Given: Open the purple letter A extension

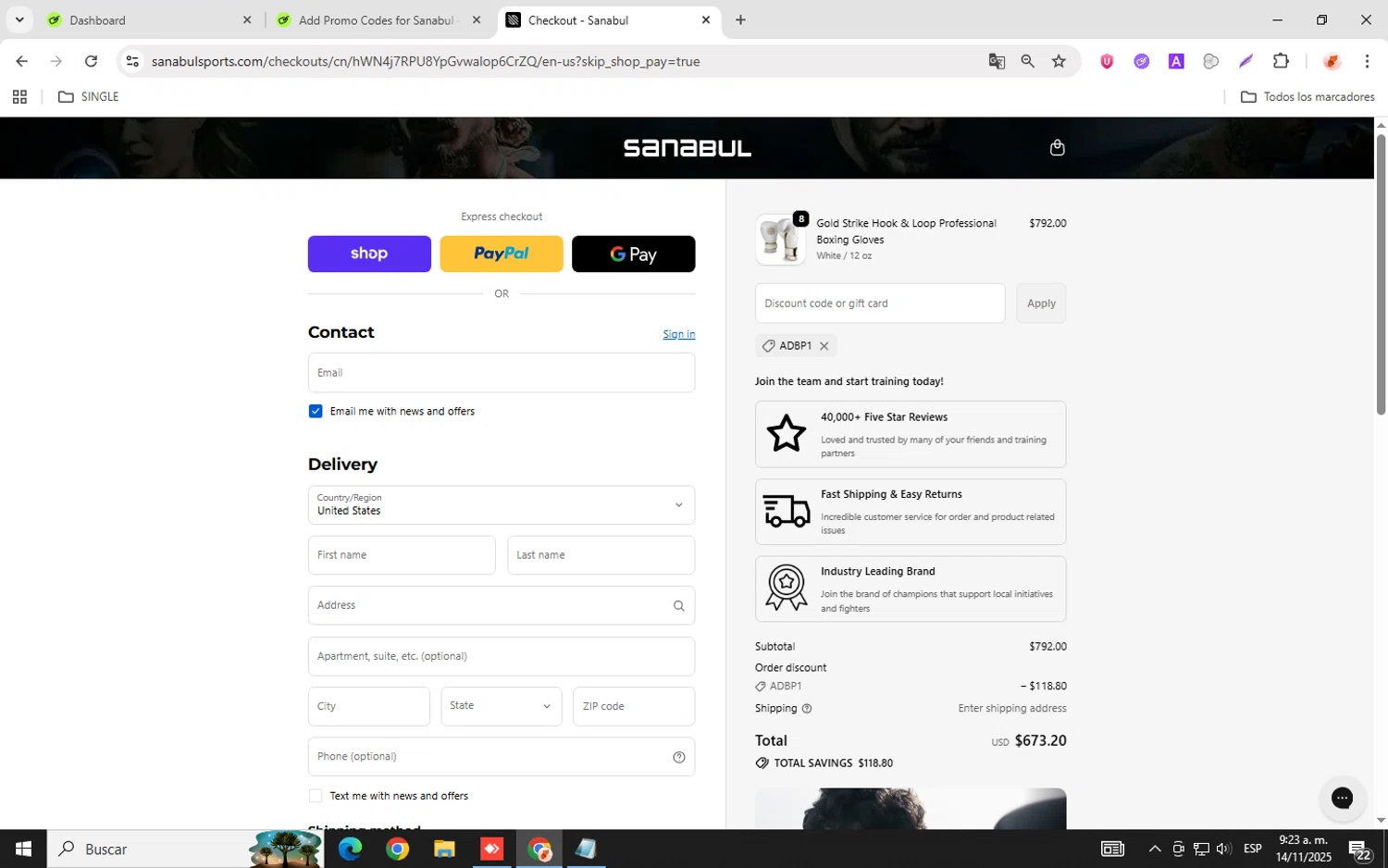Looking at the screenshot, I should [x=1176, y=61].
